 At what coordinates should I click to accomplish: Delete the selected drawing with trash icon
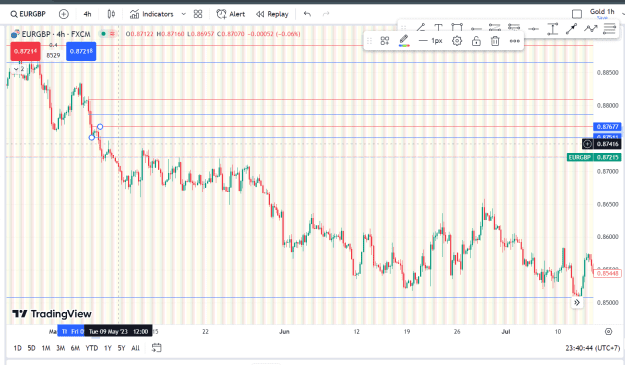click(495, 41)
